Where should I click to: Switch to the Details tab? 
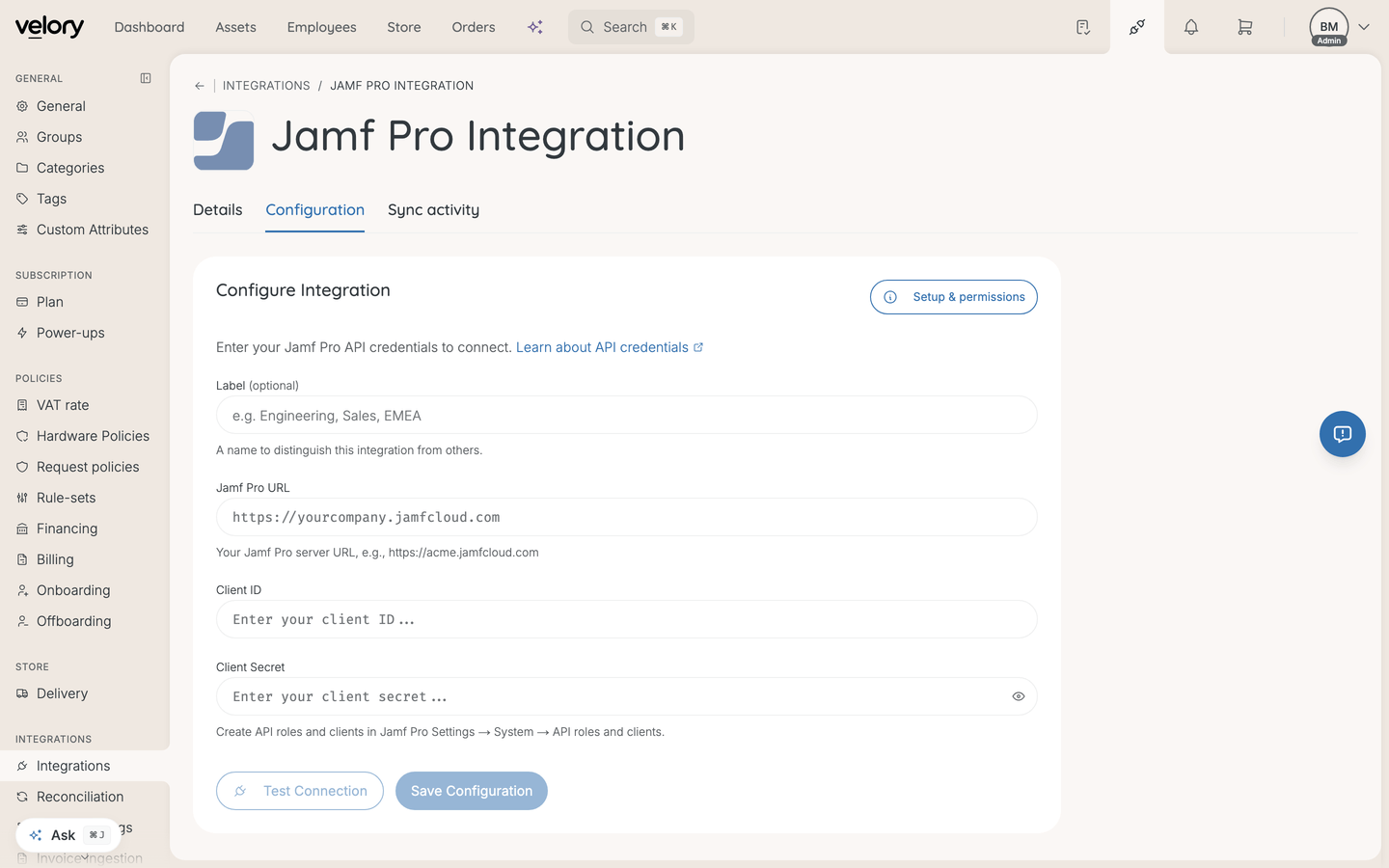click(218, 210)
